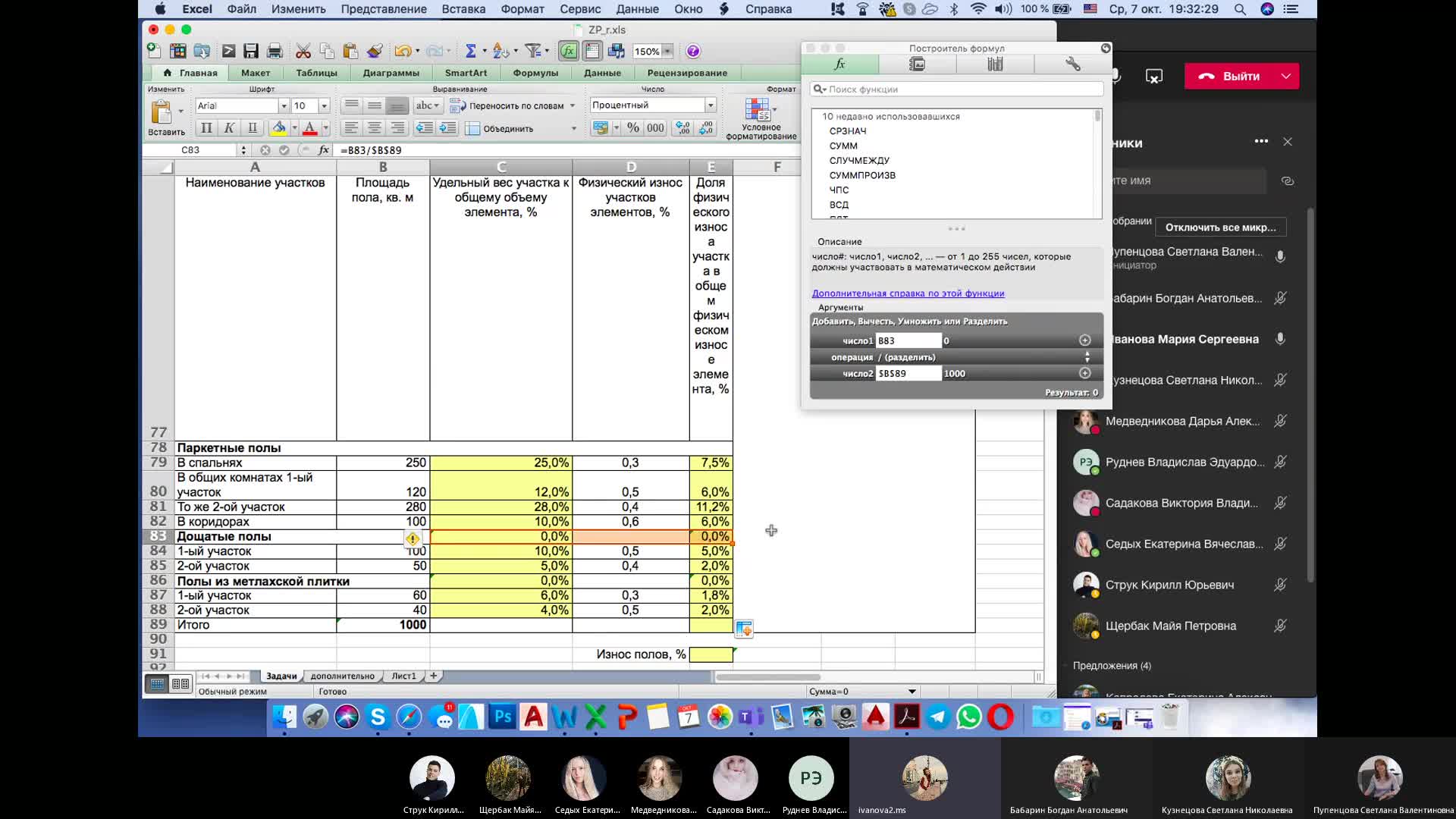Screen dimensions: 1456x819
Task: Open Дополнительная справка по этой функции link
Action: 908,293
